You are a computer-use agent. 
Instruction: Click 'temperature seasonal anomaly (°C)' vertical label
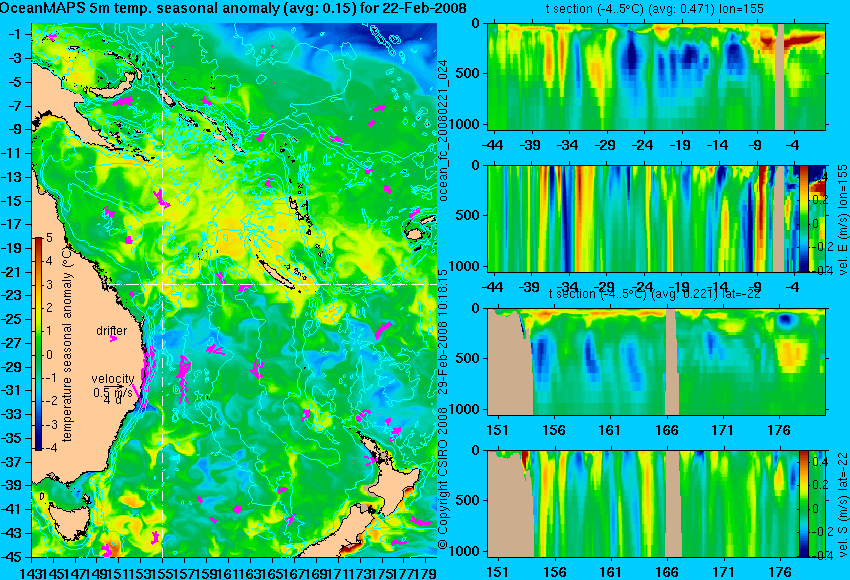point(67,343)
